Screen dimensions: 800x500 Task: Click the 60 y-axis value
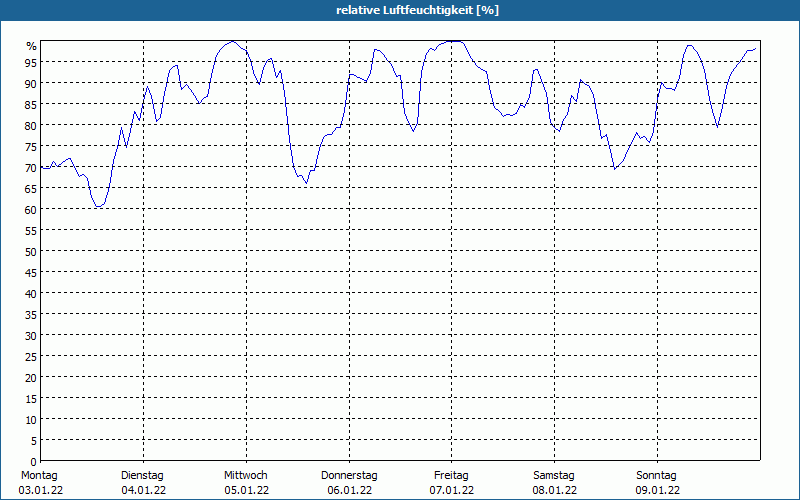pos(31,210)
